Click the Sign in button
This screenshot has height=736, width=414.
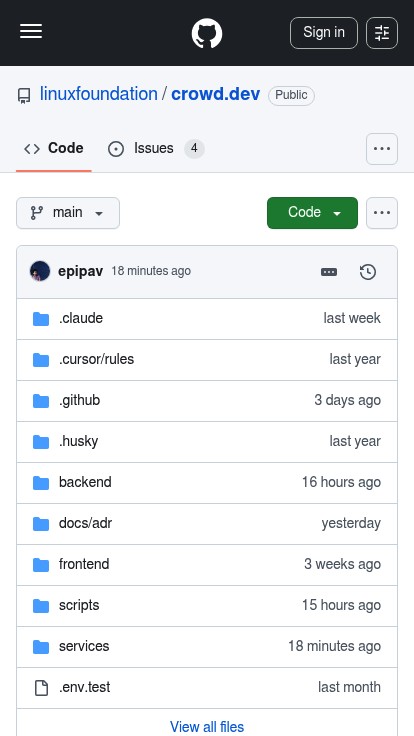(324, 33)
